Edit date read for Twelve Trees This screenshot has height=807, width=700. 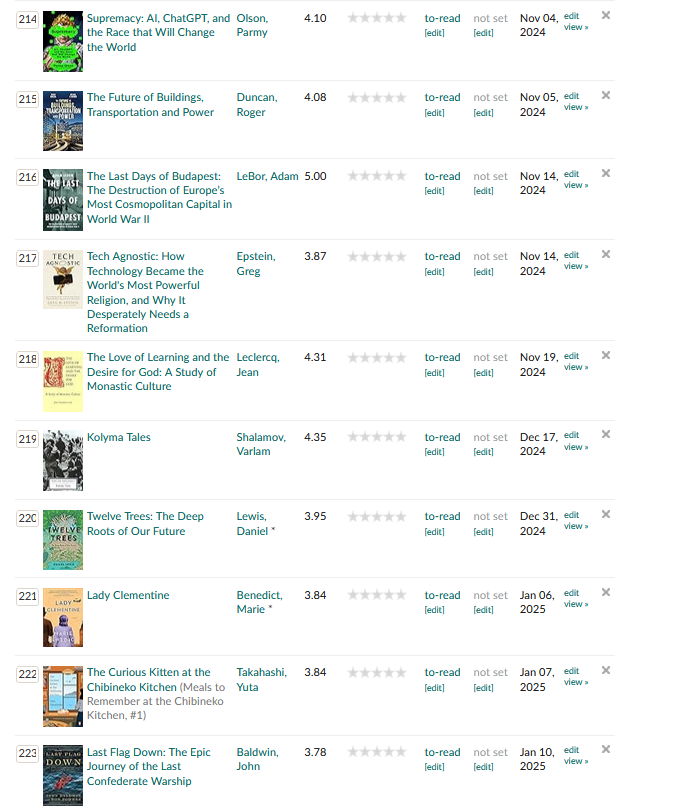(483, 531)
